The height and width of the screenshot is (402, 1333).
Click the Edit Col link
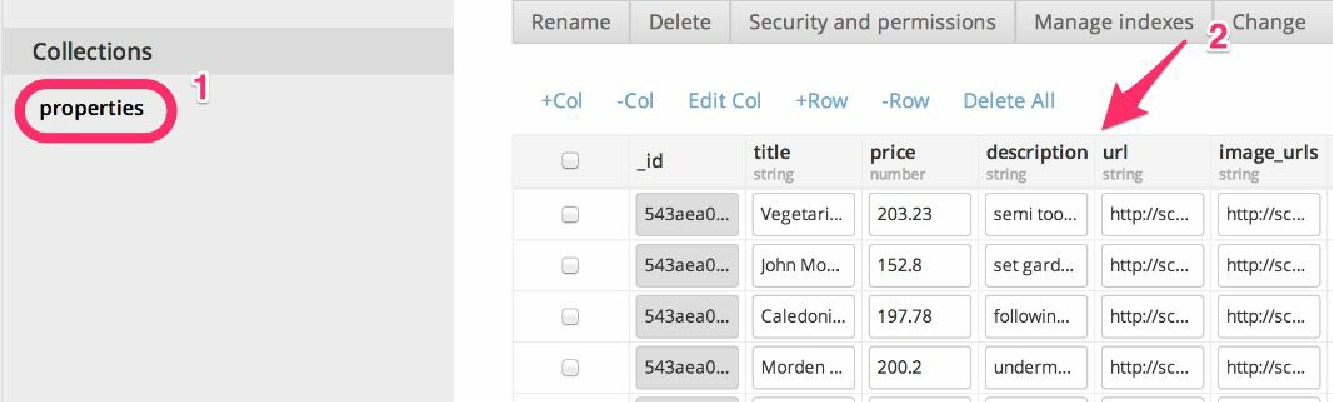tap(725, 101)
